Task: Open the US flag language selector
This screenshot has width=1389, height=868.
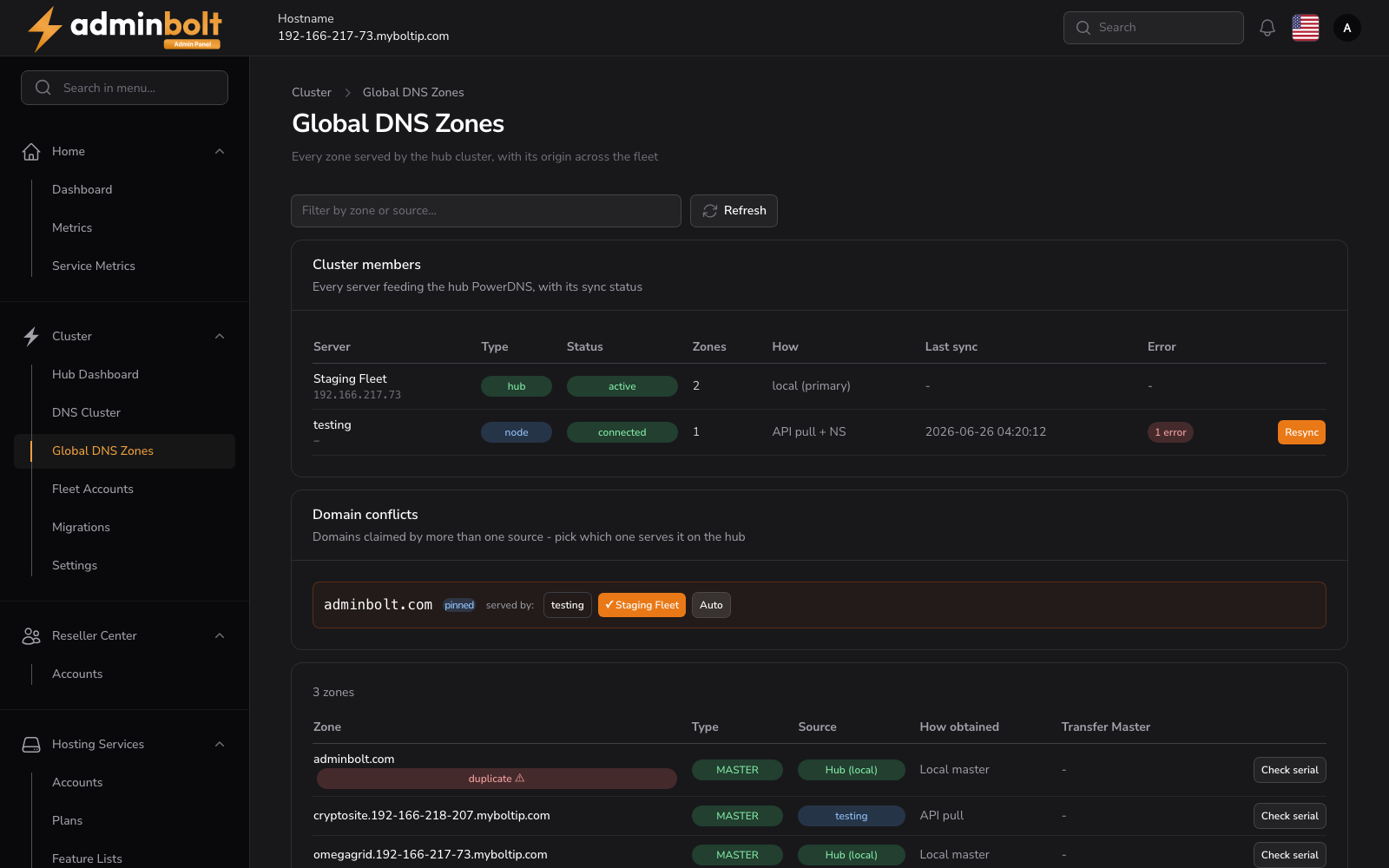Action: click(1306, 28)
